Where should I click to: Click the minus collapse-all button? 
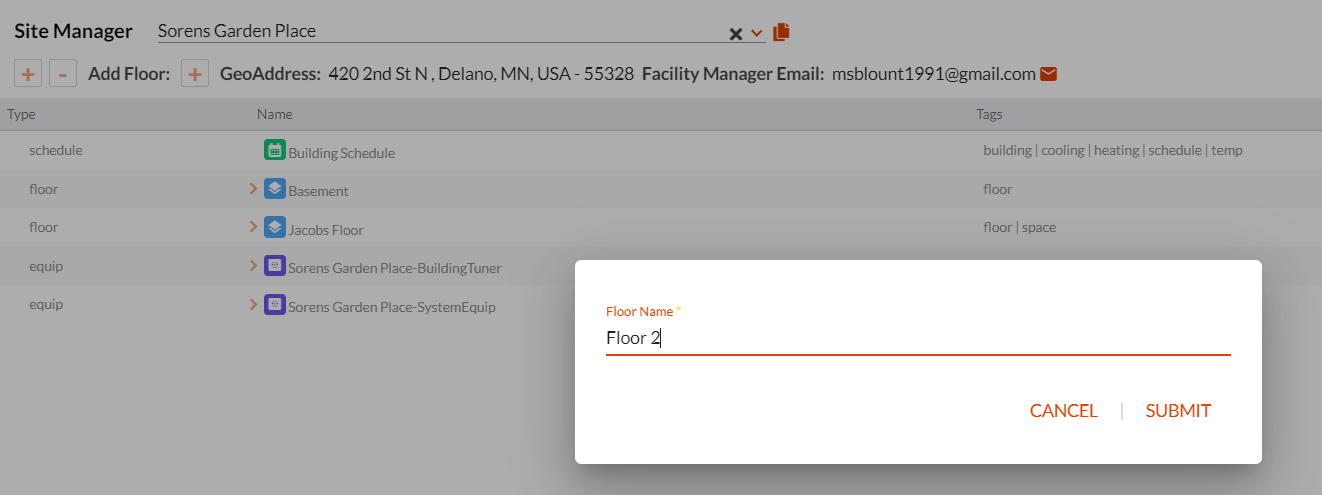point(63,74)
